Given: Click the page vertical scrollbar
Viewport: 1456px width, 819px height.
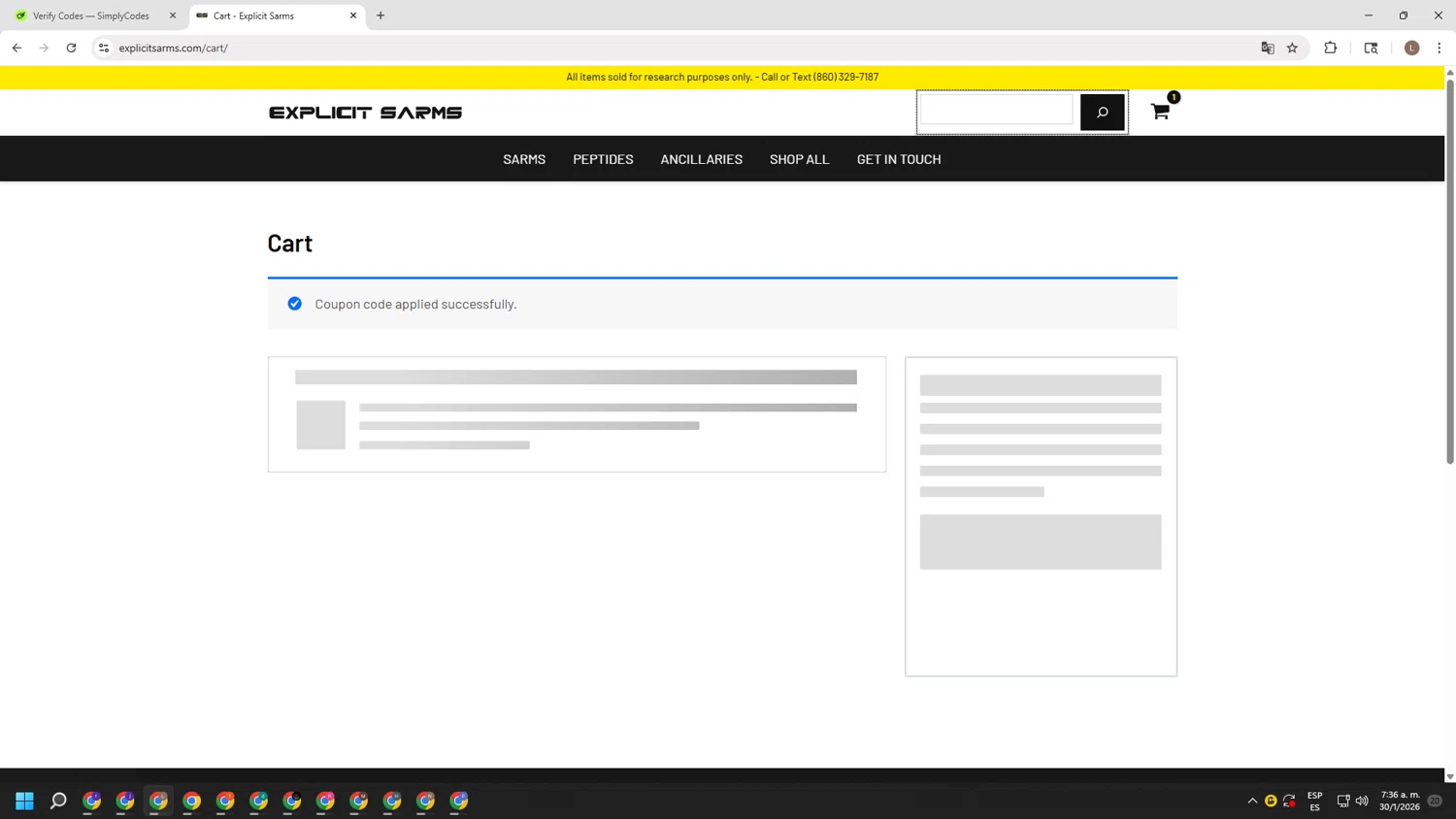Looking at the screenshot, I should click(x=1450, y=272).
